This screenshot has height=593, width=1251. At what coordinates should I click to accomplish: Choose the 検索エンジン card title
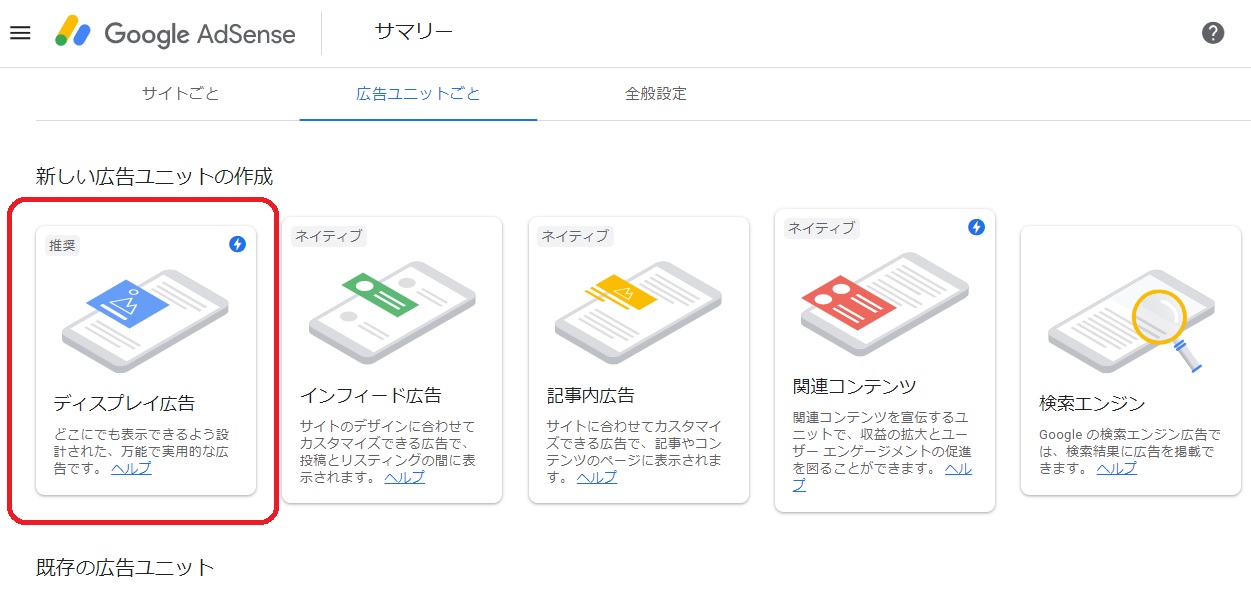pos(1092,403)
